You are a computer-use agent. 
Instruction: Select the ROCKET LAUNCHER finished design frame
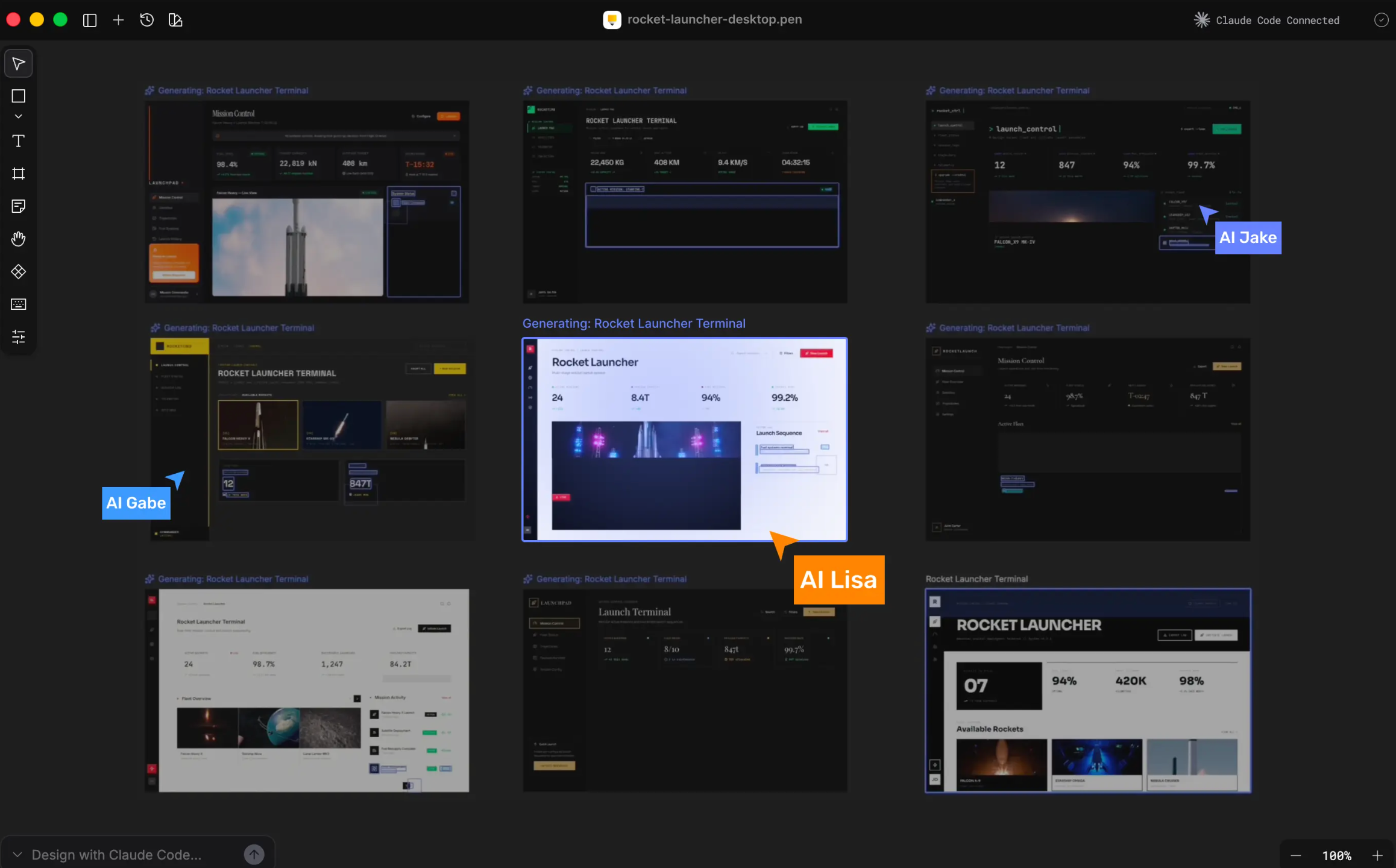pyautogui.click(x=1087, y=690)
